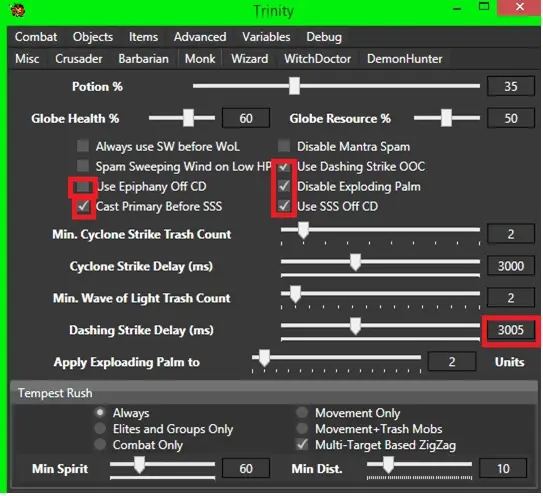
Task: Switch to the Wizard class tab
Action: point(249,59)
